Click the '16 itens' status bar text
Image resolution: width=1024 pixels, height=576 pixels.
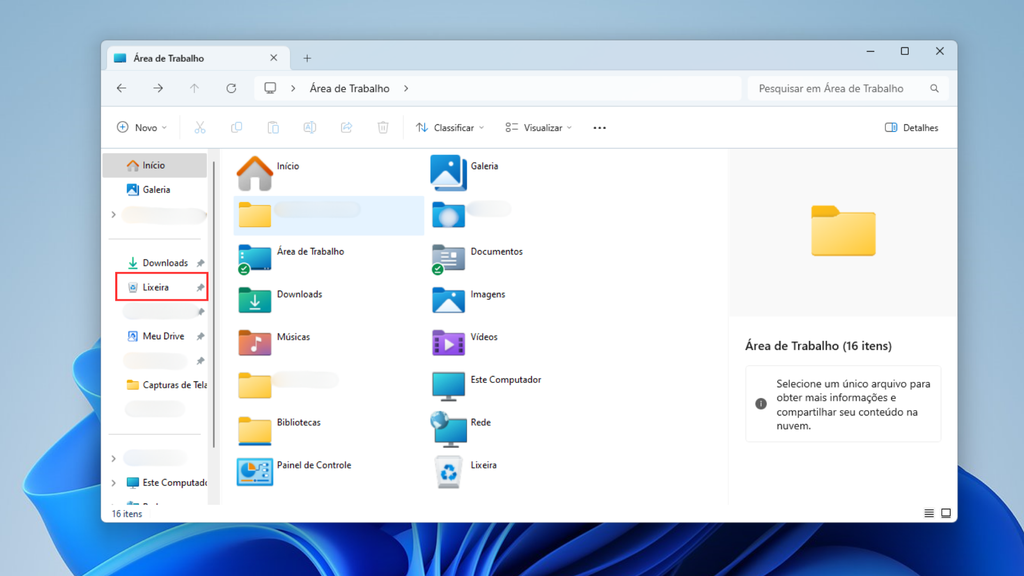[x=127, y=513]
